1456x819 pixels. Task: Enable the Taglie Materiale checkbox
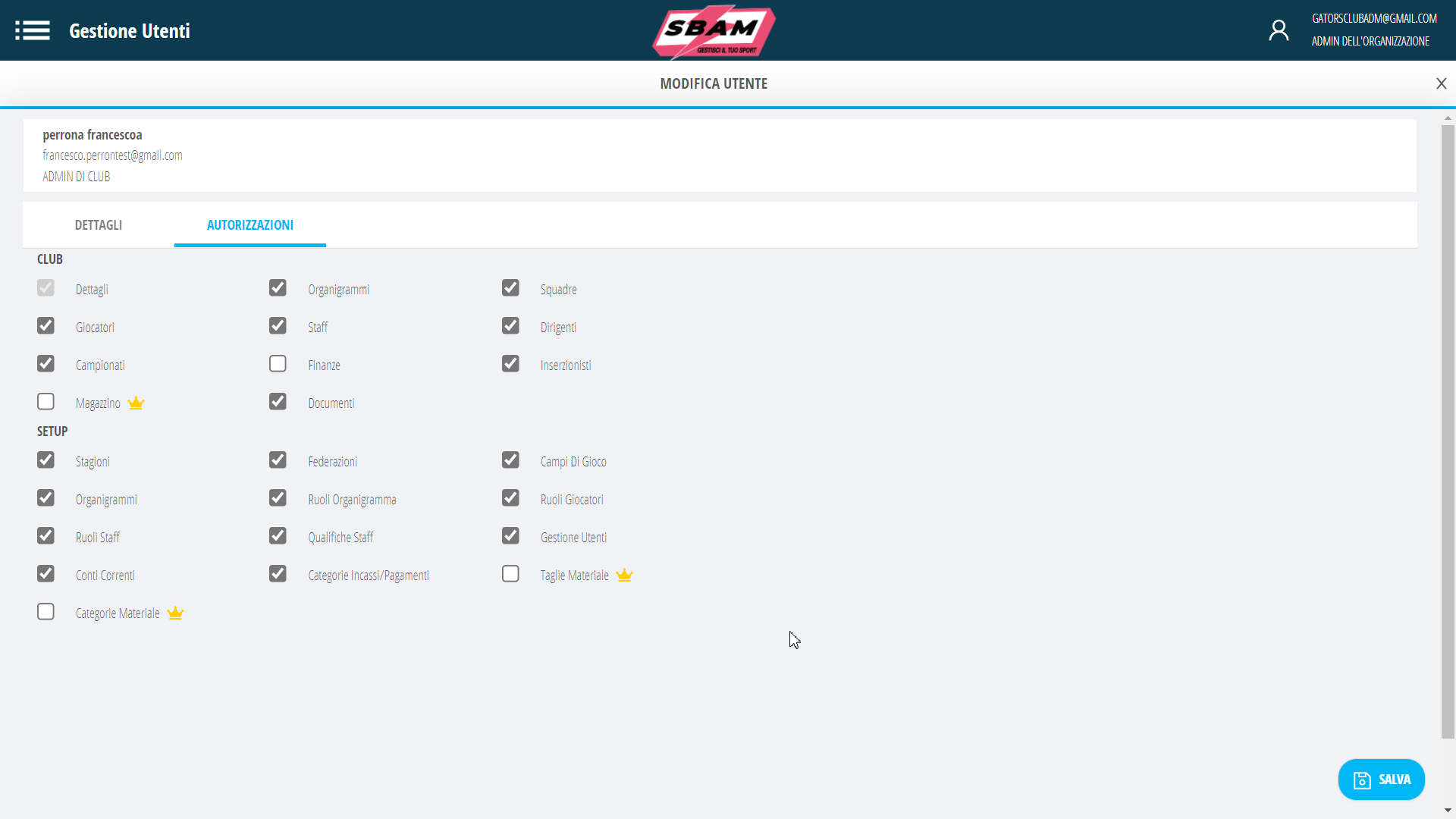coord(510,574)
